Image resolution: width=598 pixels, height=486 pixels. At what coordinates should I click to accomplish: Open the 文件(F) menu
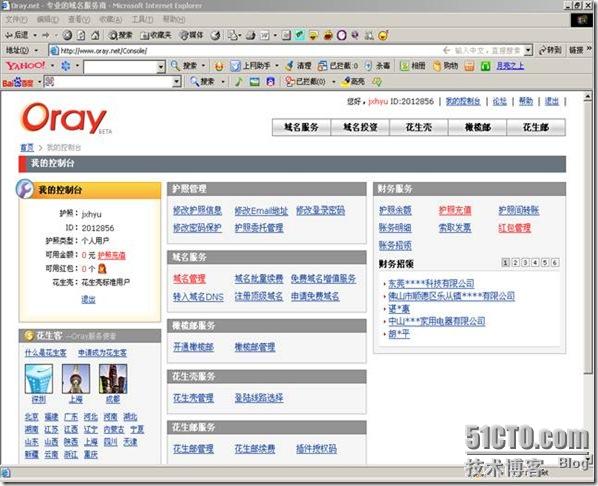pos(16,19)
